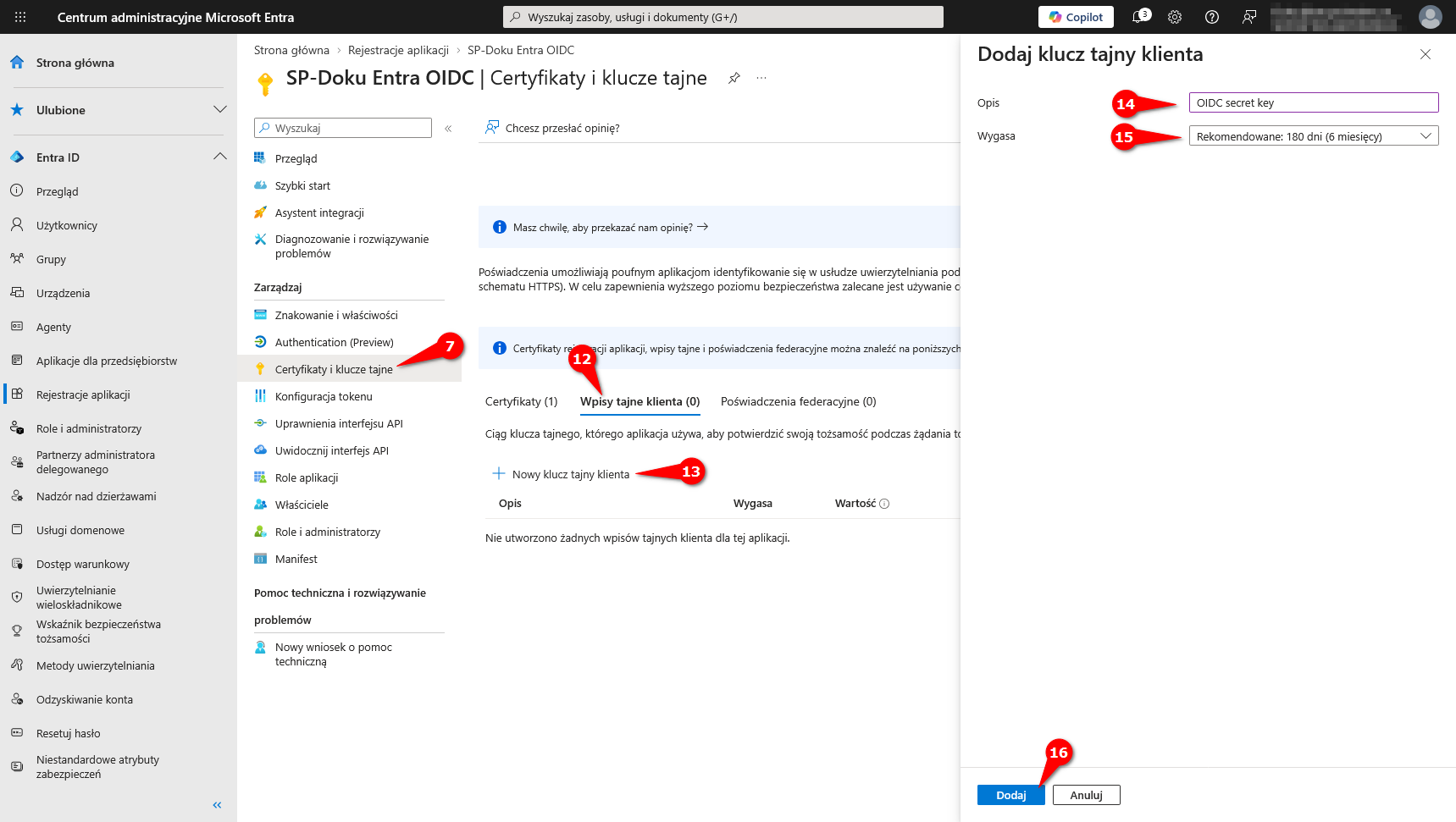Pin the page with pin icon

[x=734, y=78]
